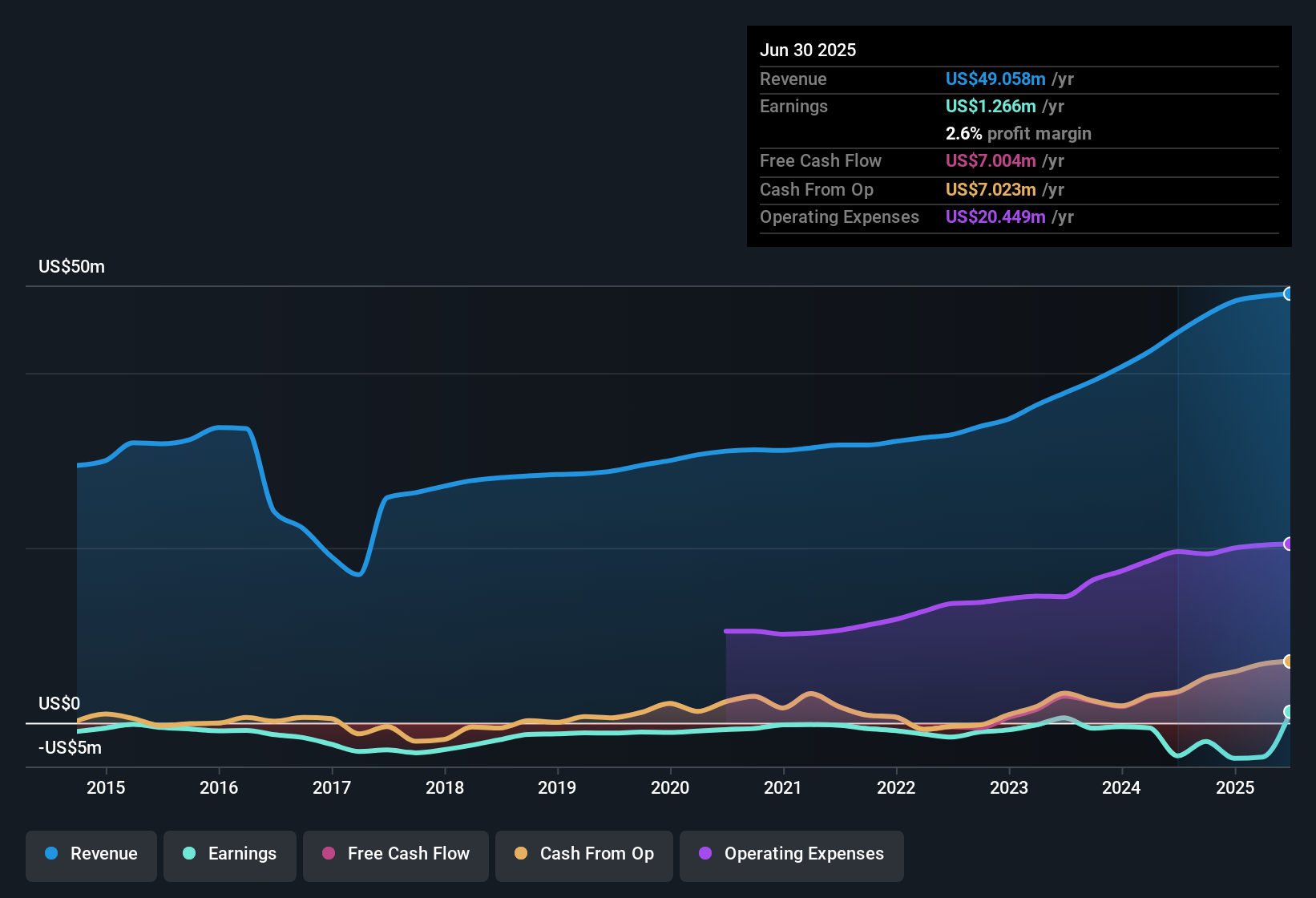Click the orange Cash From Op legend dot
The height and width of the screenshot is (898, 1316).
[522, 854]
